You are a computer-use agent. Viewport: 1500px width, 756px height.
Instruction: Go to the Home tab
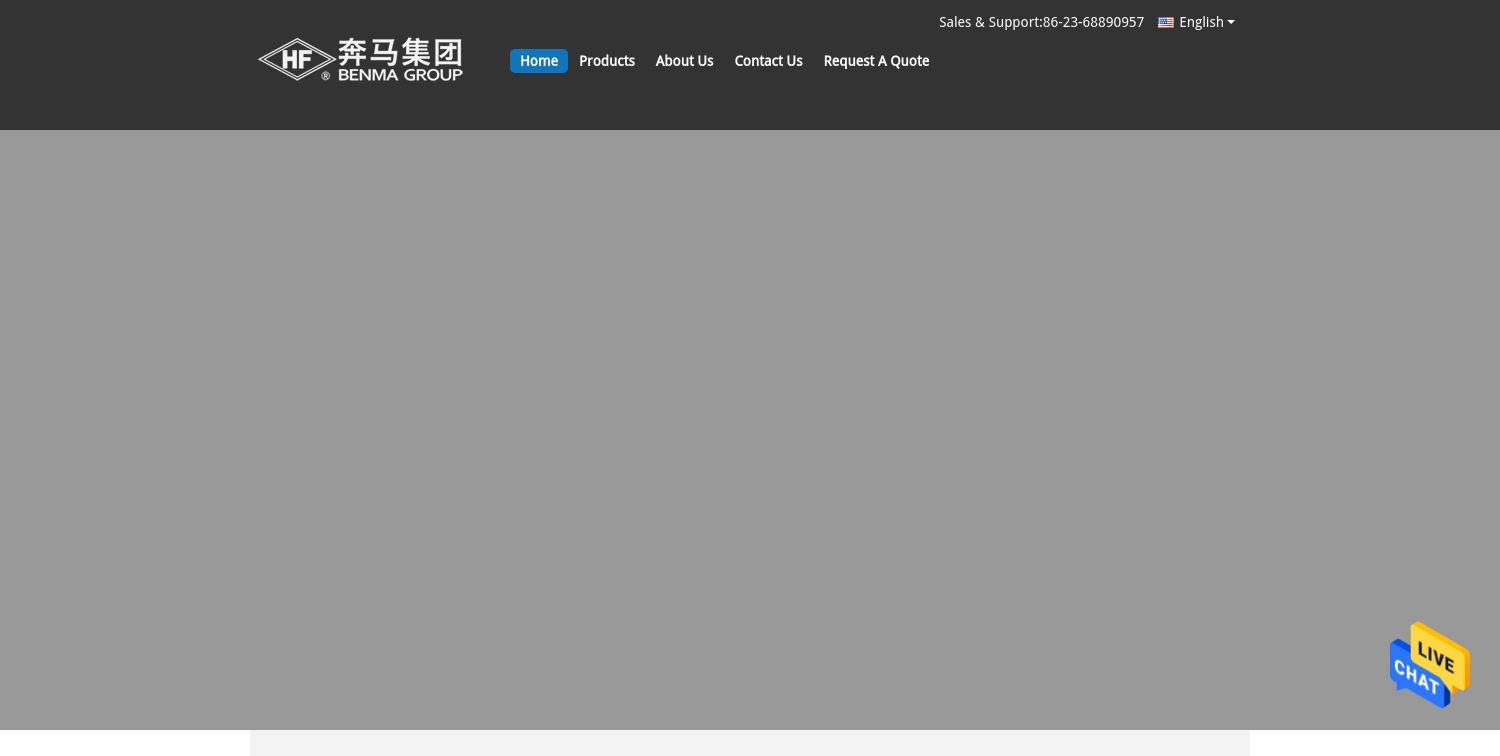click(x=538, y=61)
